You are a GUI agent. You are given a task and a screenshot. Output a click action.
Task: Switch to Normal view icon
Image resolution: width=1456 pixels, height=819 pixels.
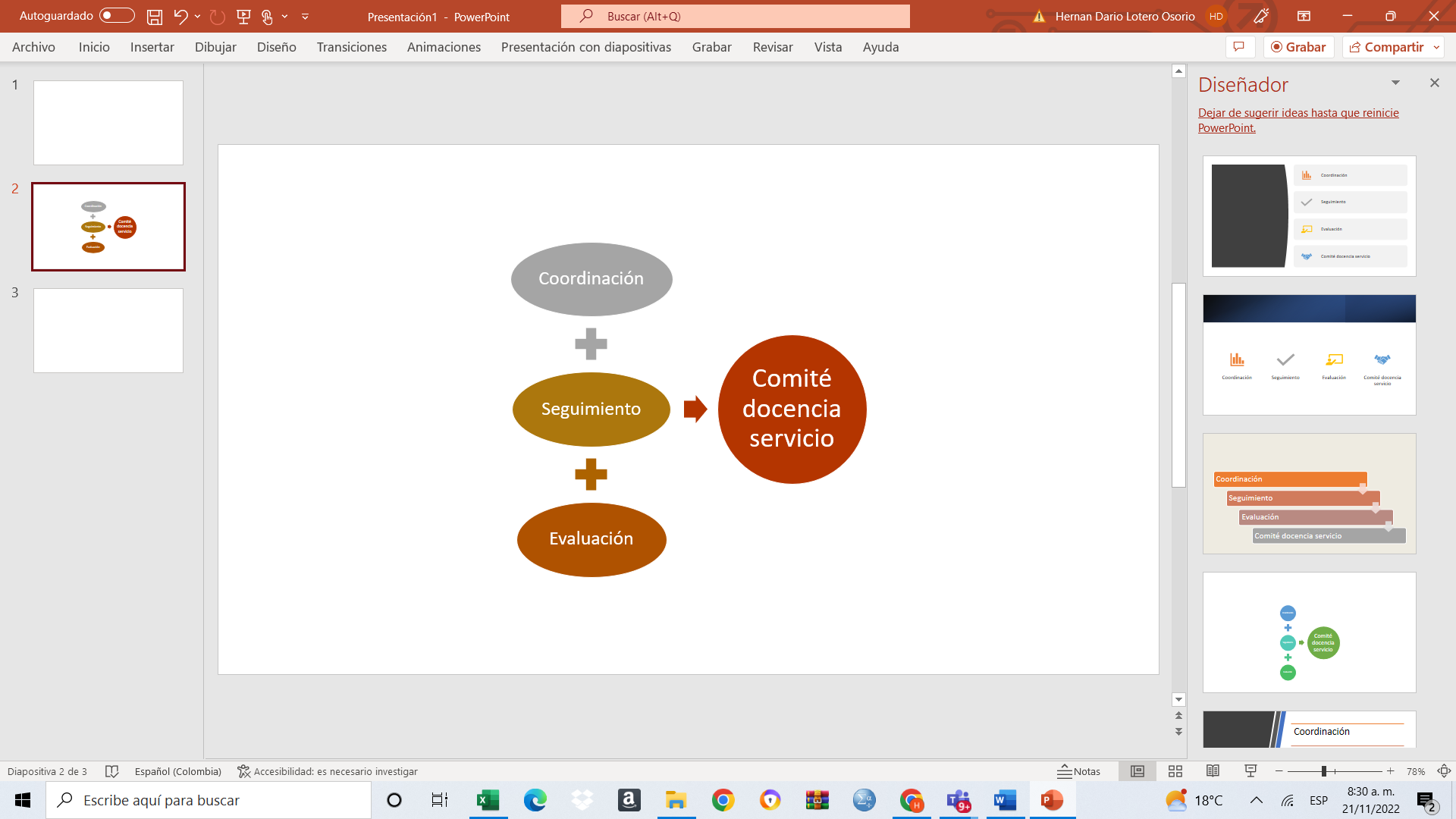(x=1137, y=771)
